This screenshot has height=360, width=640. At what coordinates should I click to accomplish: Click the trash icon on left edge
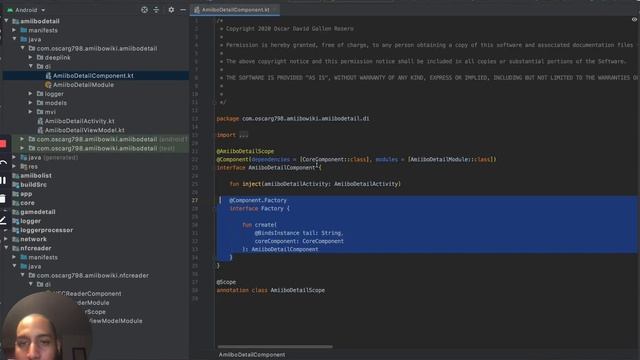[x=3, y=198]
